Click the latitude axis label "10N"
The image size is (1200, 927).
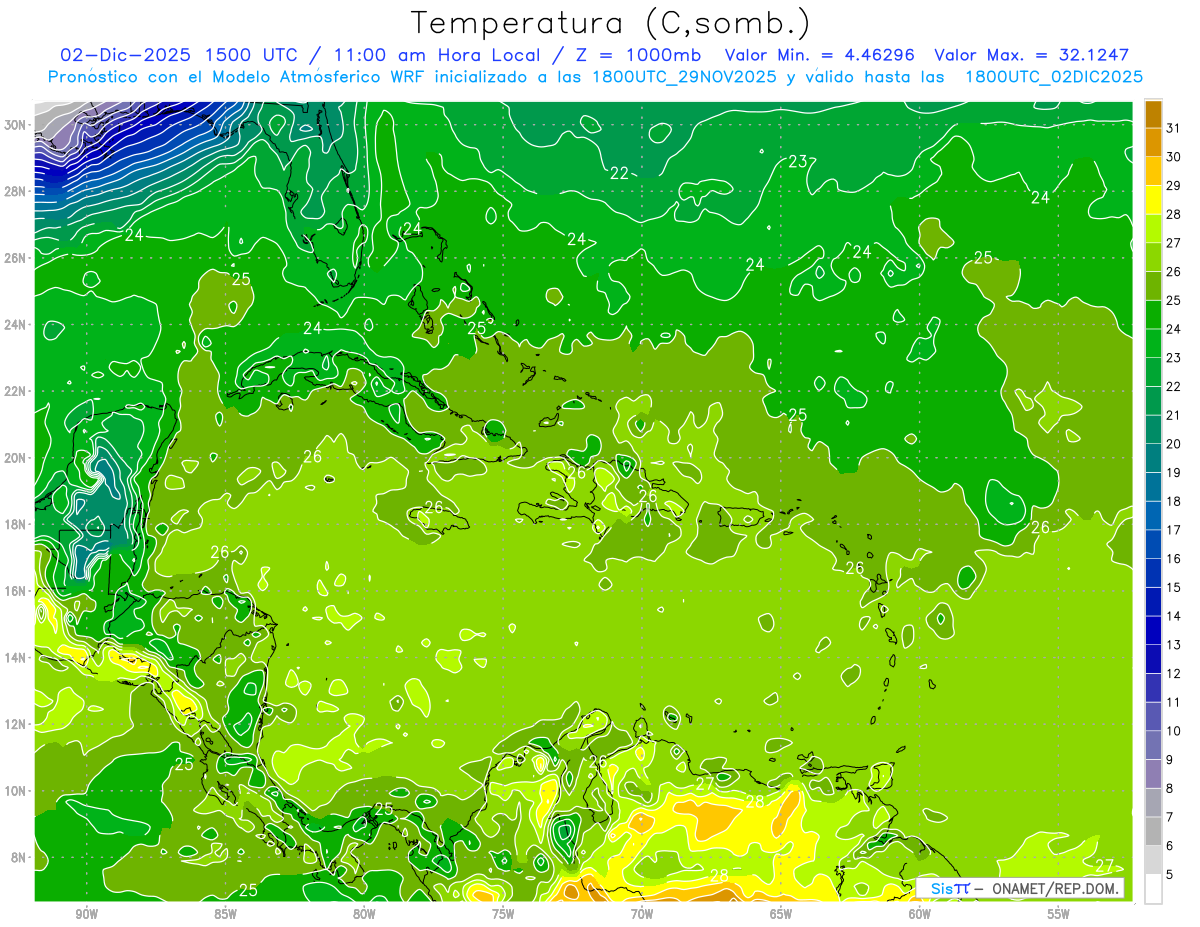[x=17, y=791]
